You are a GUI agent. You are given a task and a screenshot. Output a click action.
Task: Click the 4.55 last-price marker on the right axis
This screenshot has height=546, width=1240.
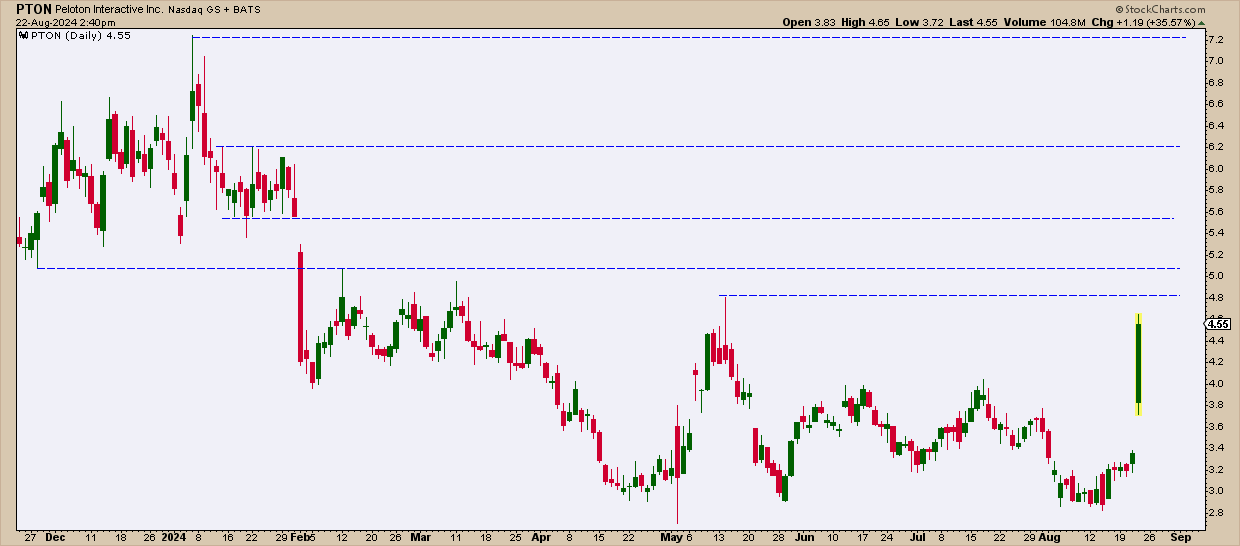tap(1217, 323)
